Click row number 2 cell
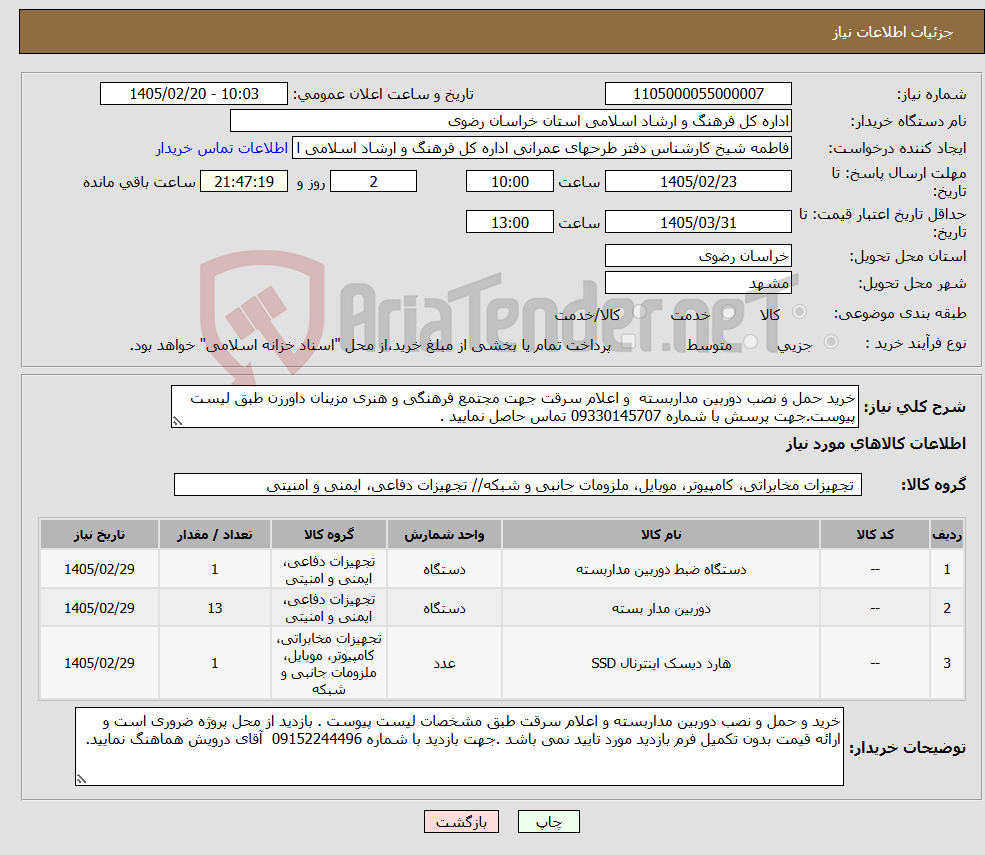This screenshot has width=985, height=855. 947,608
